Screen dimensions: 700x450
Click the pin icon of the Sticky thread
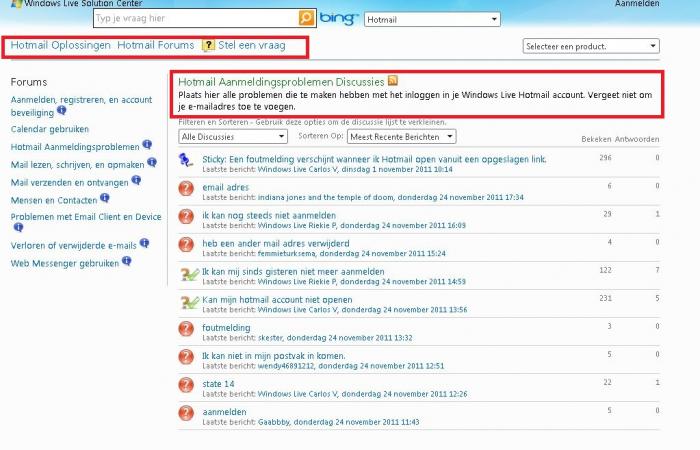click(x=186, y=160)
